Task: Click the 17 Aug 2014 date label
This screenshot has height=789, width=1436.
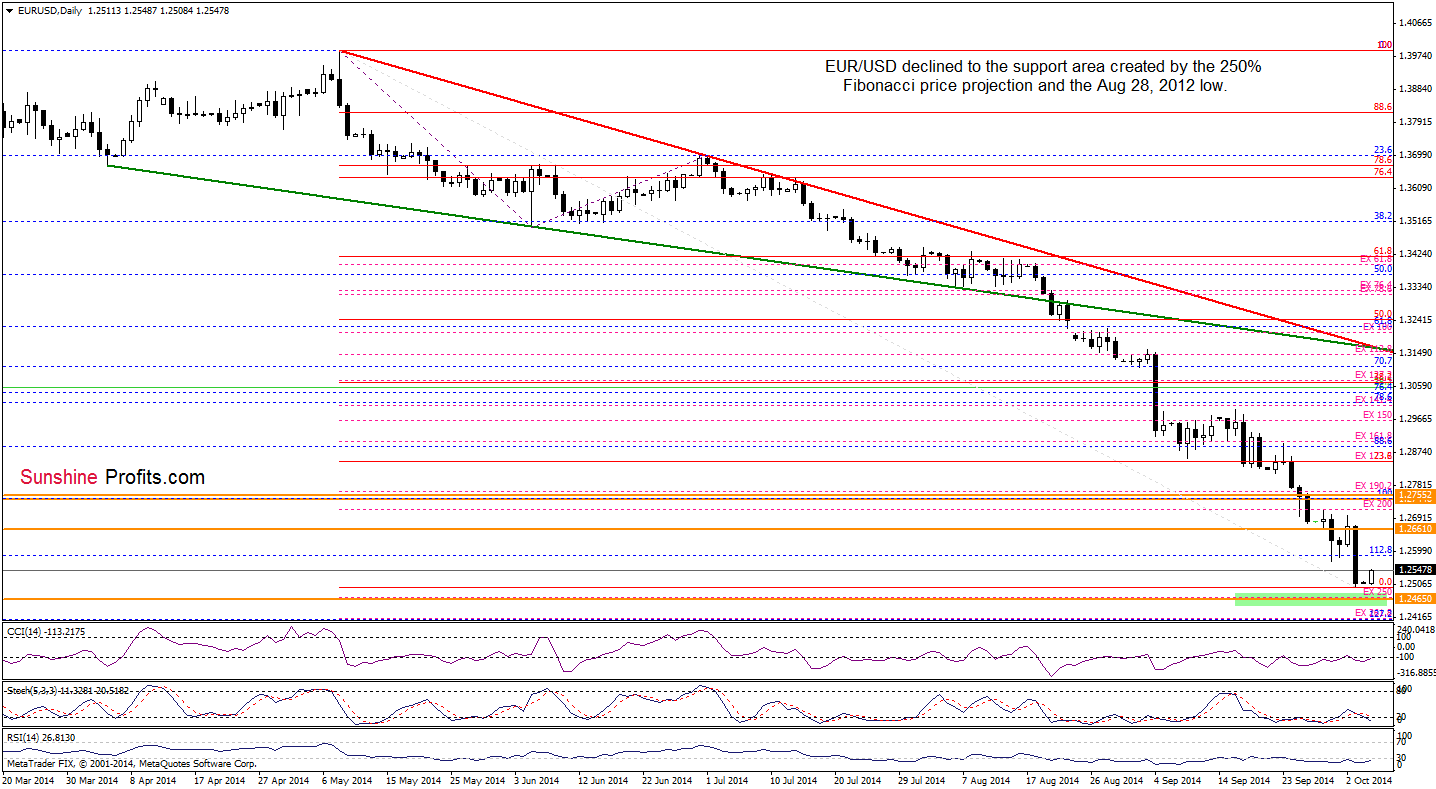Action: point(1053,779)
